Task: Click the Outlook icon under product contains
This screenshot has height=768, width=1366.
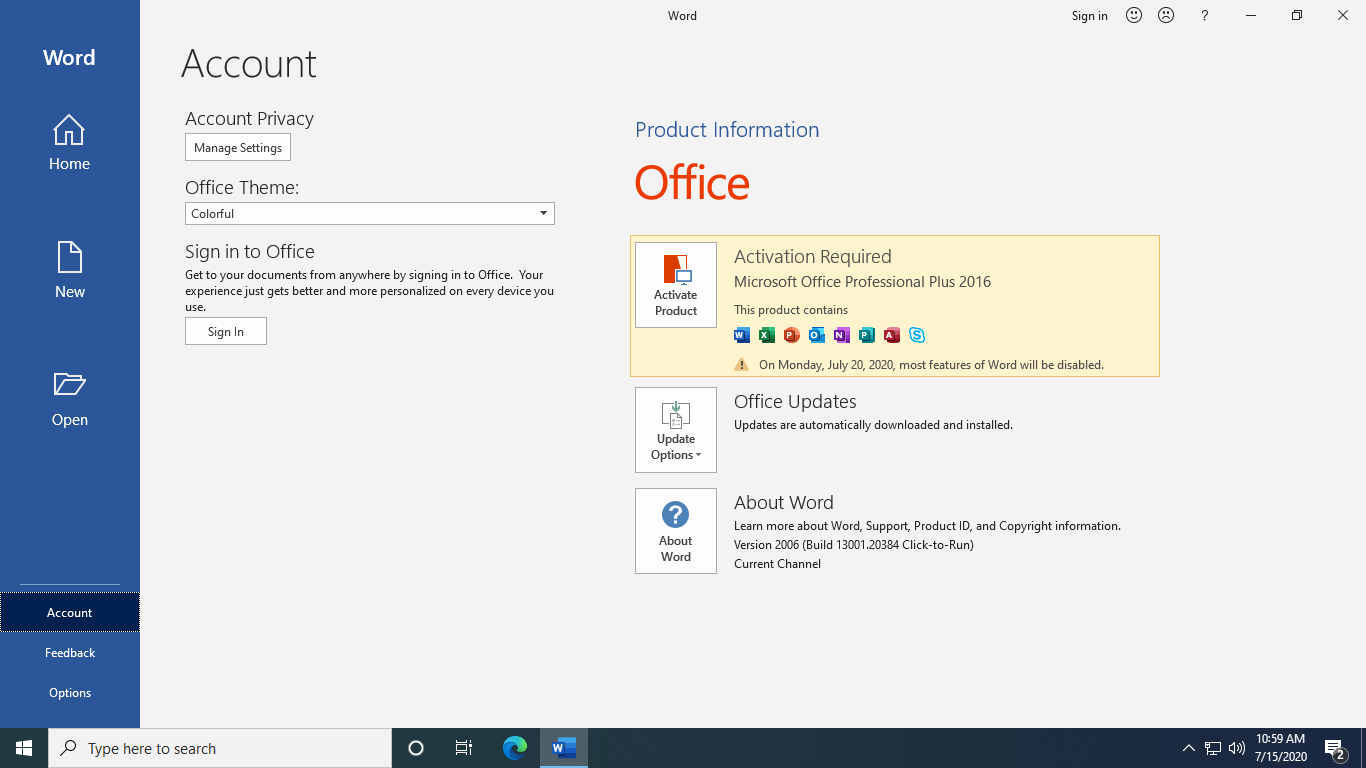Action: [x=817, y=335]
